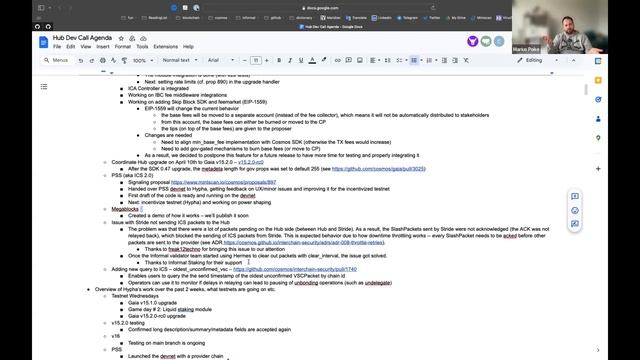
Task: Open Google Keep side panel
Action: (x=598, y=80)
